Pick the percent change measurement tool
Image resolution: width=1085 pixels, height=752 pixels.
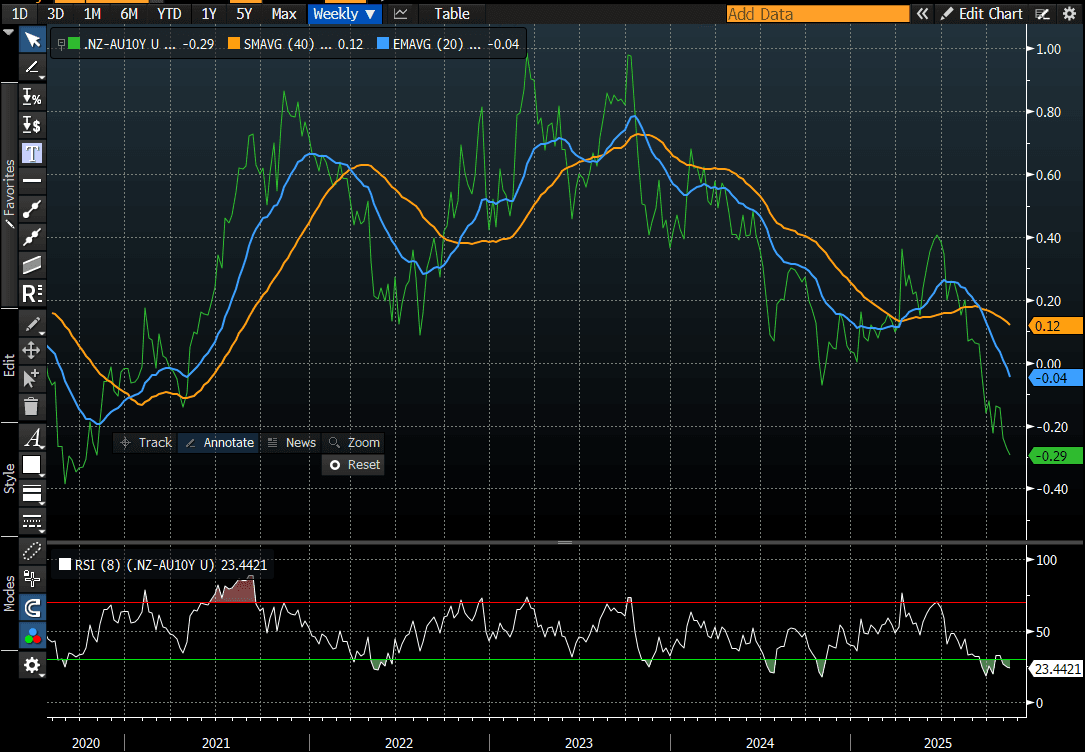[x=32, y=97]
